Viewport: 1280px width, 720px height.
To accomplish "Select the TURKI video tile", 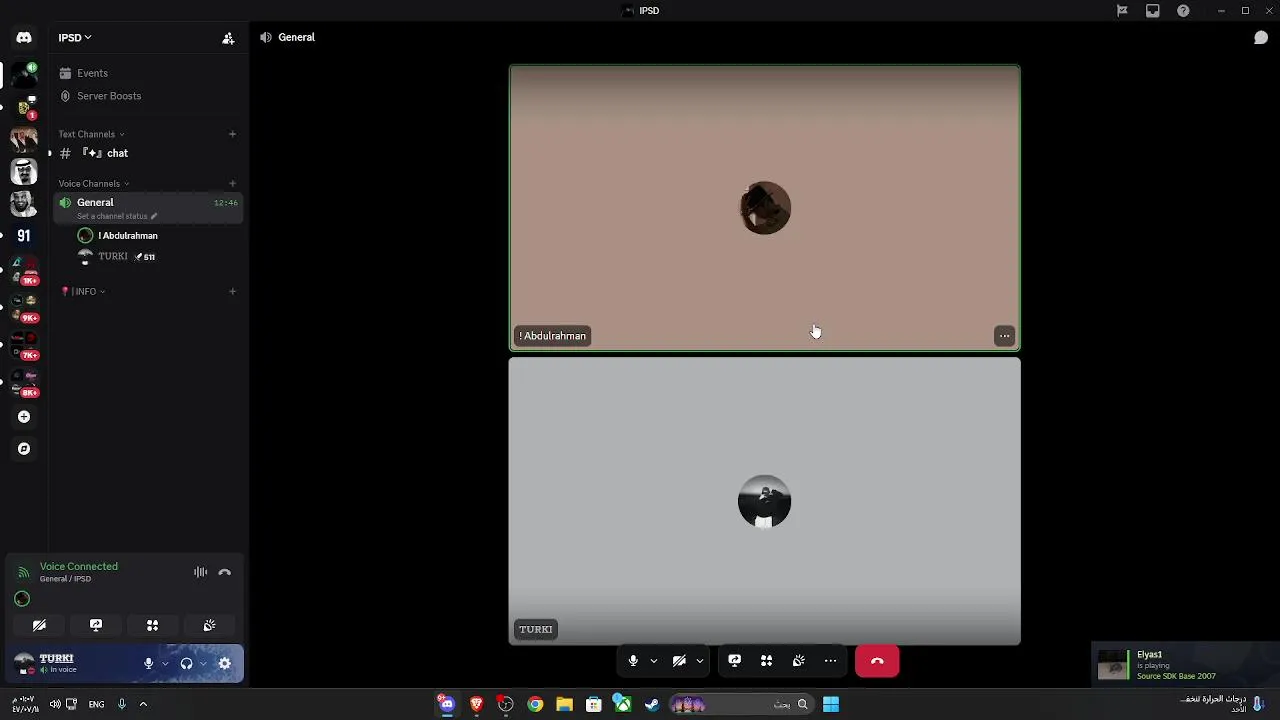I will coord(765,501).
